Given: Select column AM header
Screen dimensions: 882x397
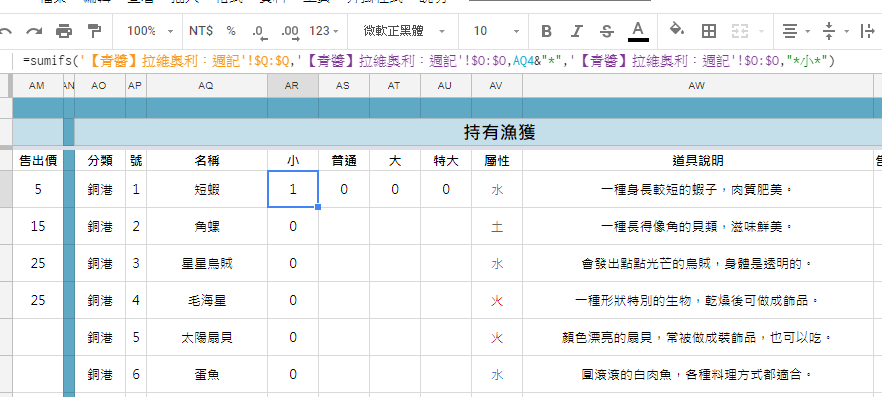Looking at the screenshot, I should [37, 85].
